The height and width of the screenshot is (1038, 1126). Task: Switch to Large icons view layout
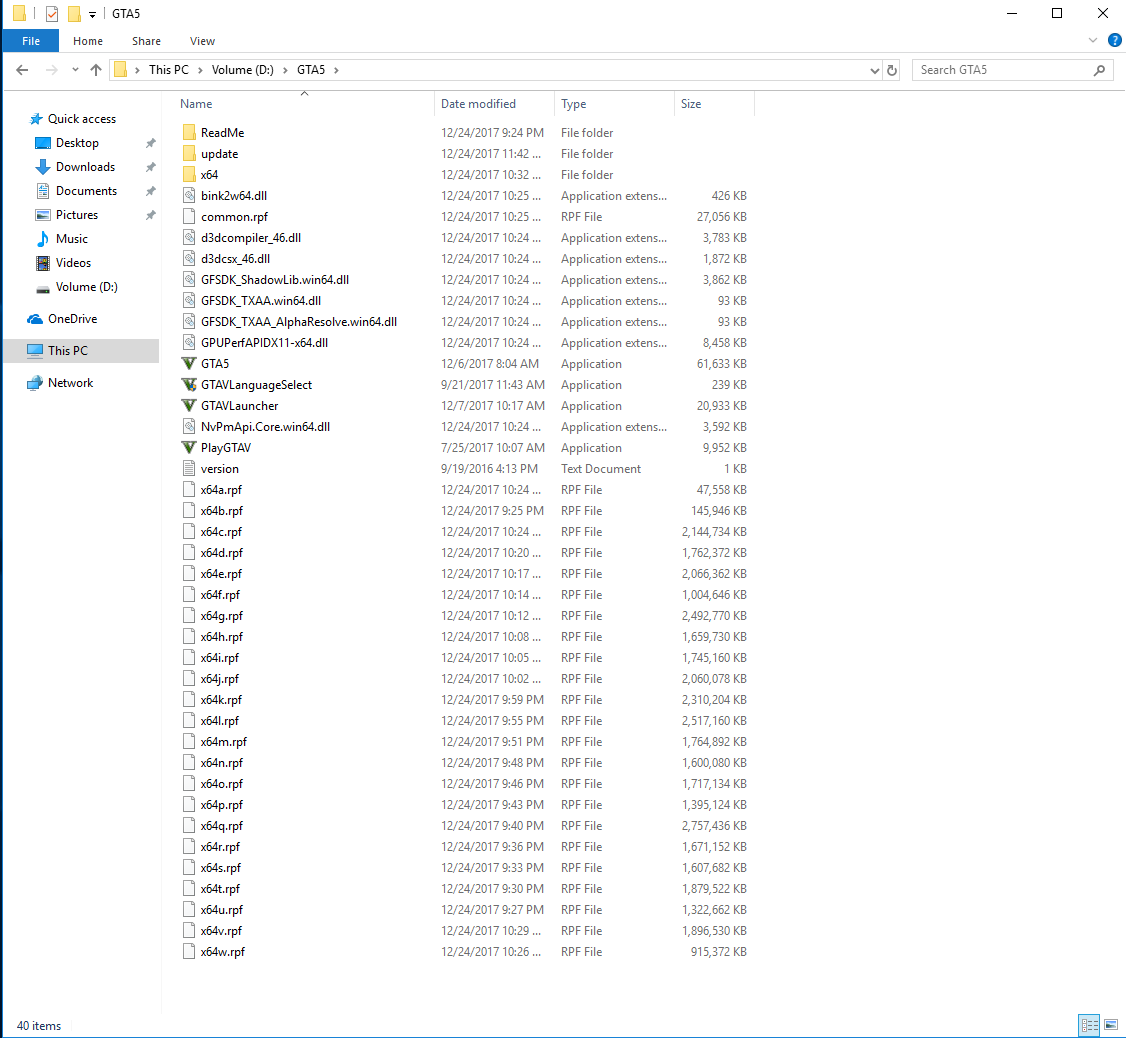1111,1025
